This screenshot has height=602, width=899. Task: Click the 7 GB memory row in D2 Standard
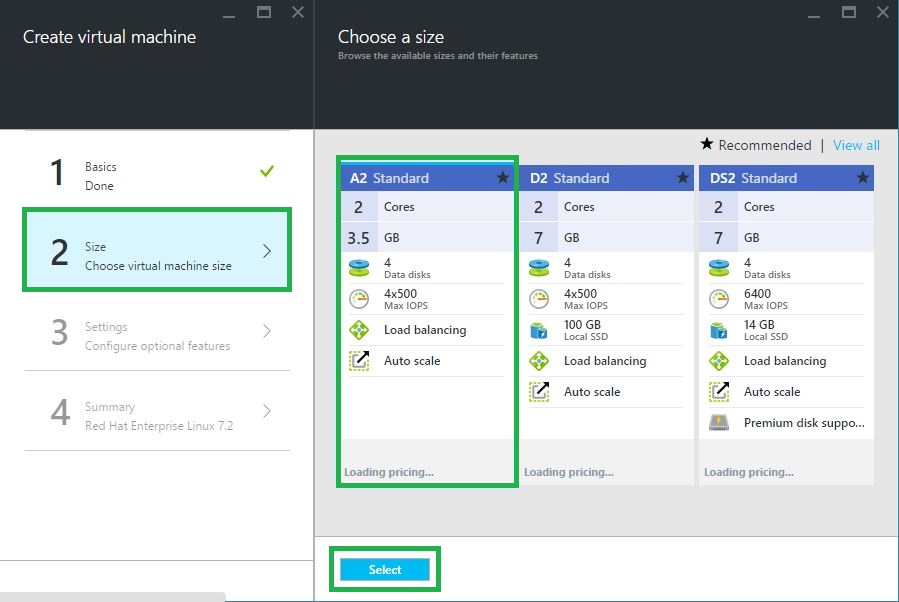coord(608,237)
